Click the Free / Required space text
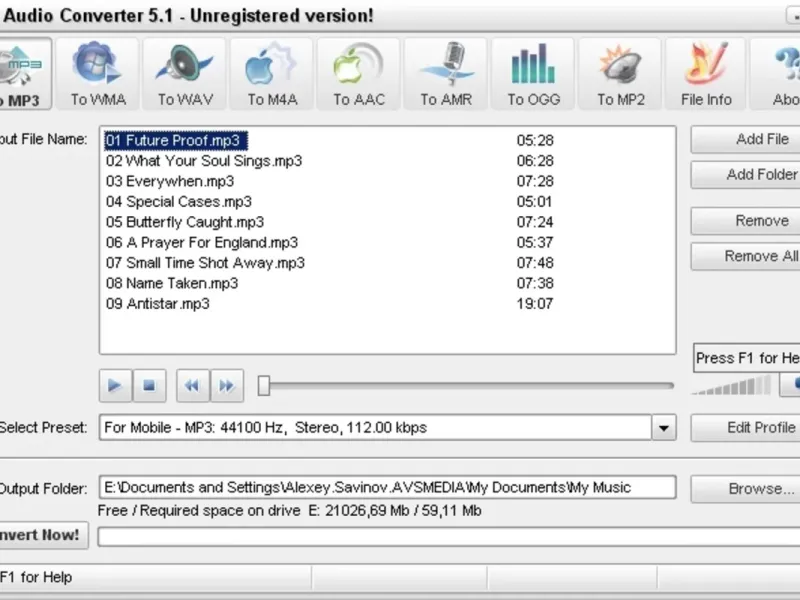Image resolution: width=800 pixels, height=600 pixels. click(289, 511)
